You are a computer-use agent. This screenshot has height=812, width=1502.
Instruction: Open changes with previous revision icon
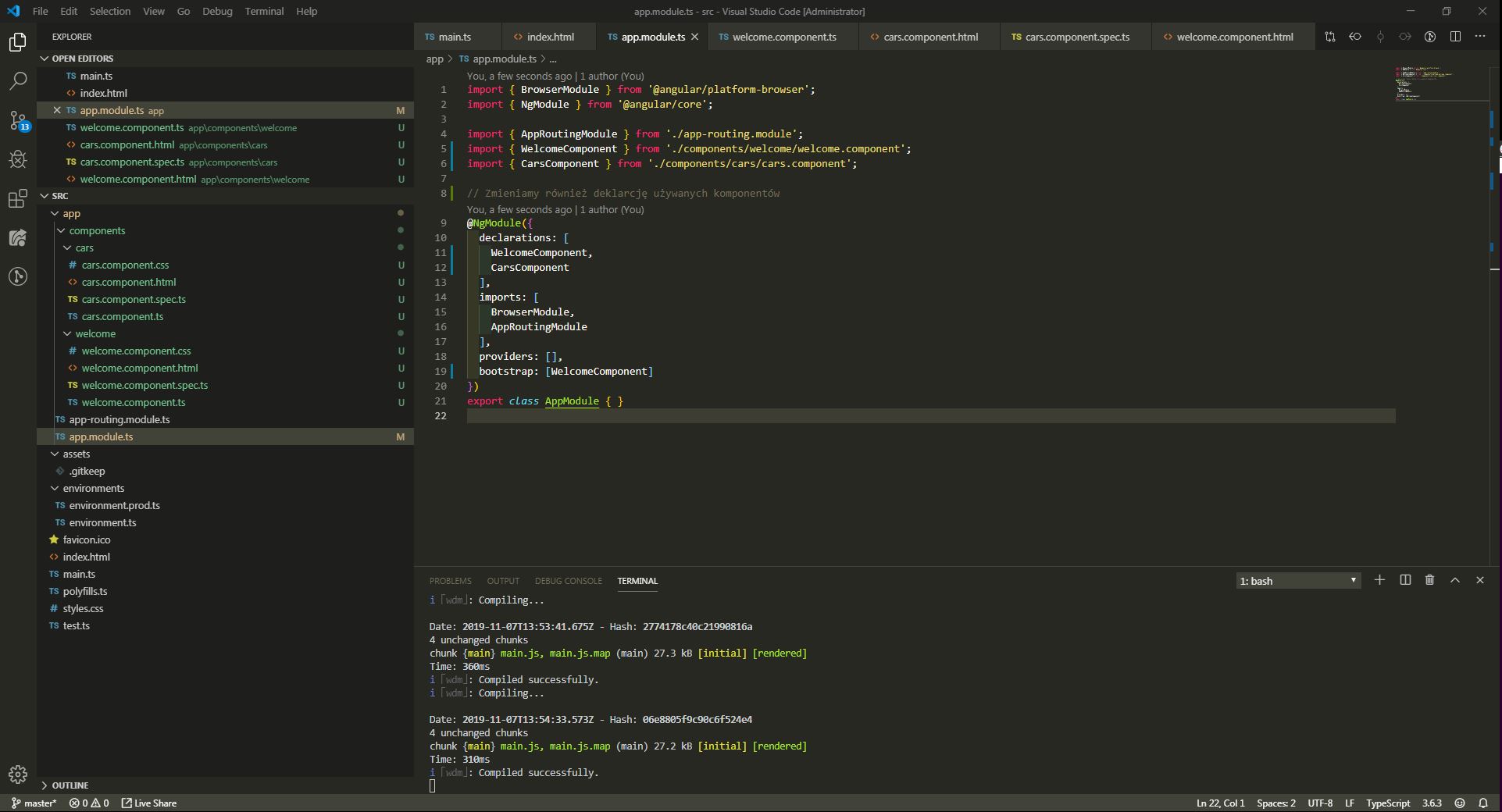[x=1355, y=37]
